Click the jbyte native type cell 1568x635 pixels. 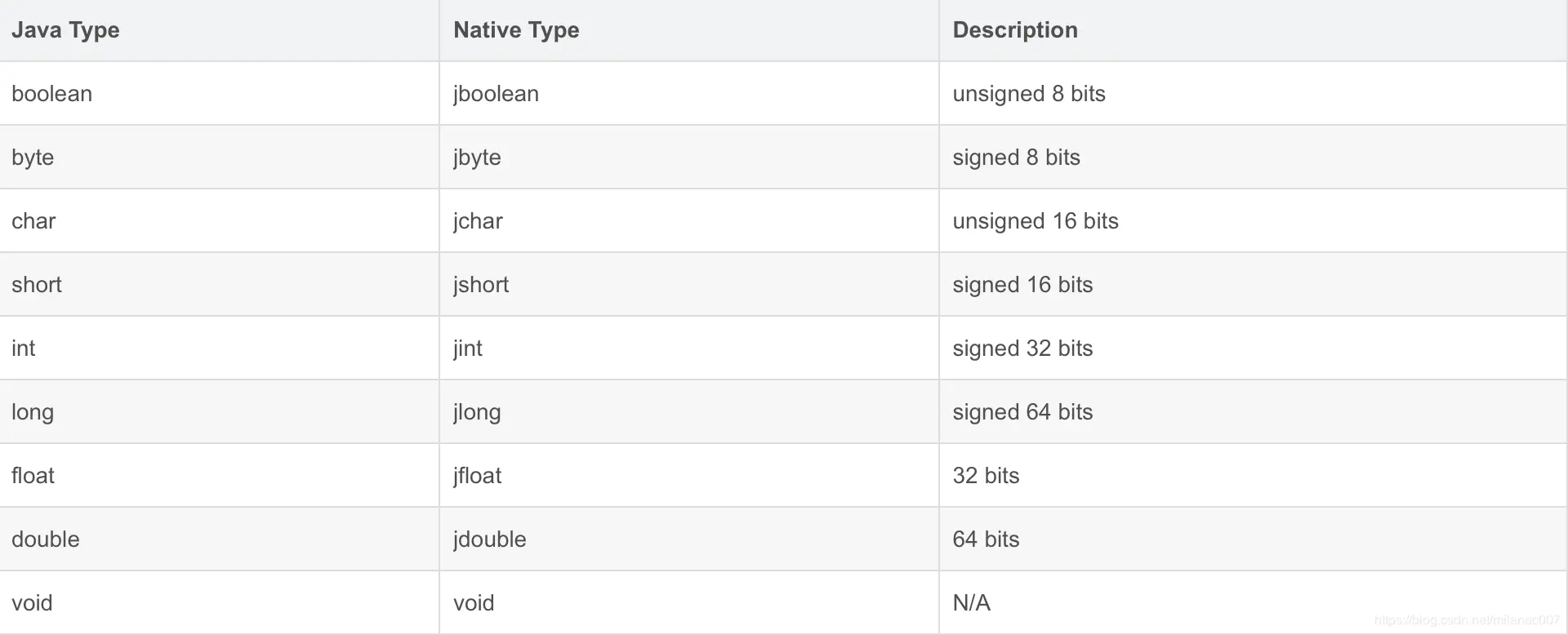pyautogui.click(x=477, y=158)
